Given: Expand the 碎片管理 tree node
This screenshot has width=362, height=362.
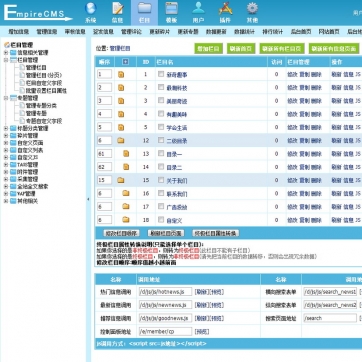Looking at the screenshot, I should pos(6,136).
